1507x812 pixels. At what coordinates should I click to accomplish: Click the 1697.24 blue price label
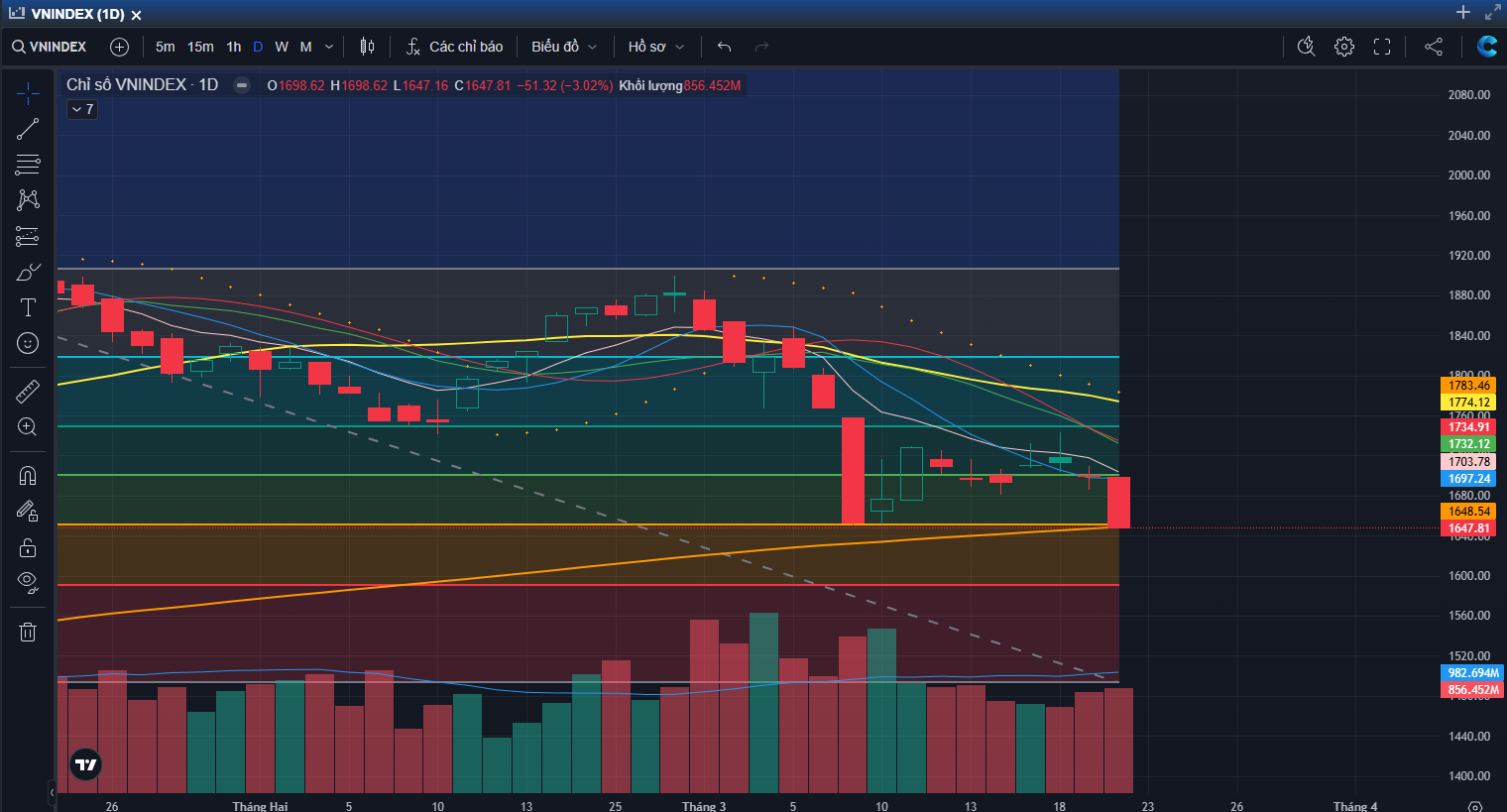(1468, 479)
